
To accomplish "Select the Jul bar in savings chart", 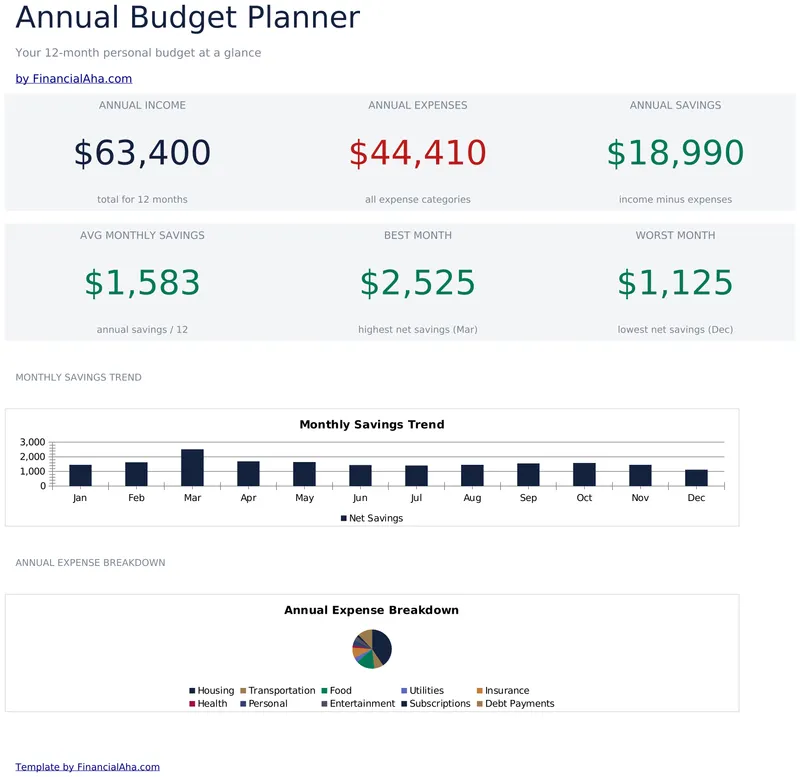I will point(416,476).
